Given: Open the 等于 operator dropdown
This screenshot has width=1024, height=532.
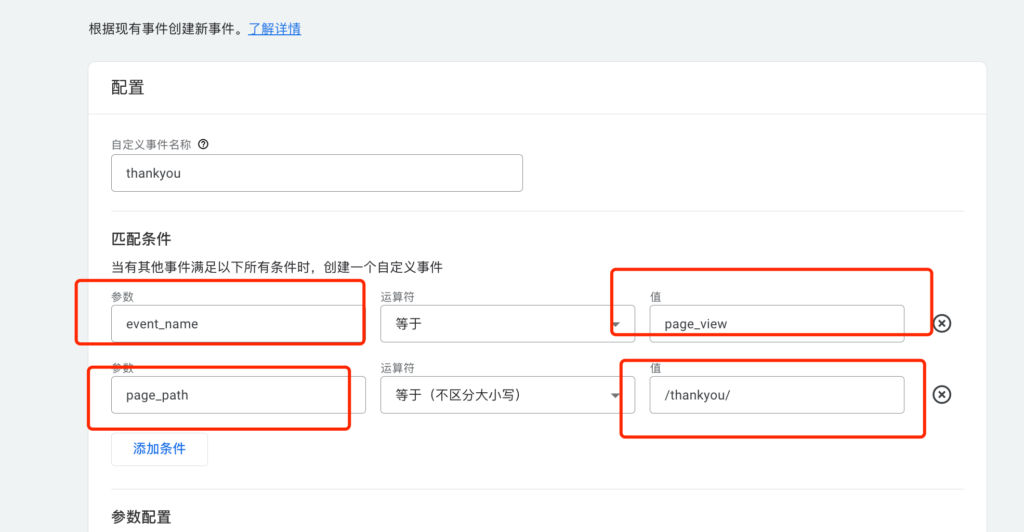Looking at the screenshot, I should 507,324.
